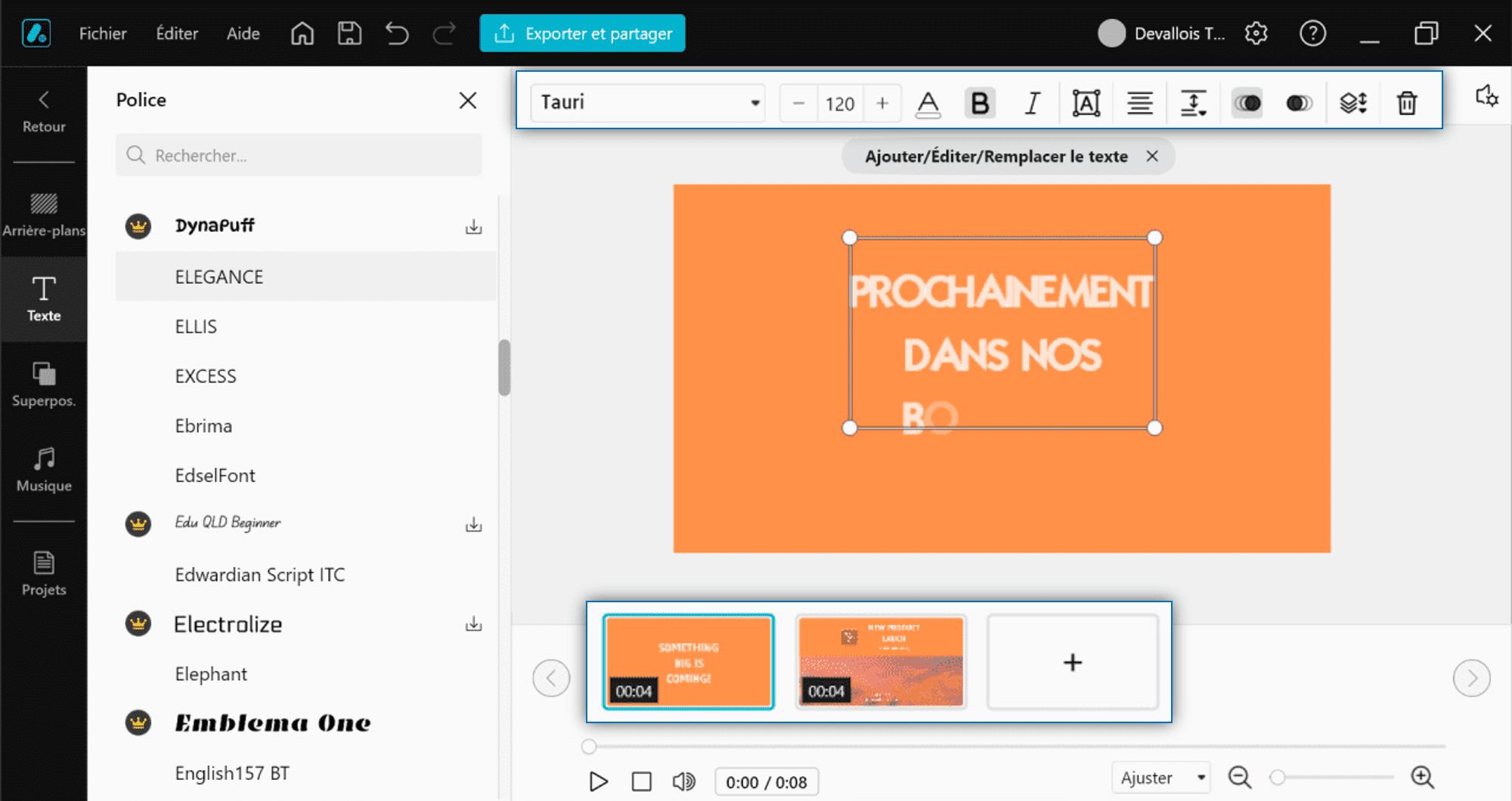Click Exporter et partager button
The height and width of the screenshot is (801, 1512).
(x=582, y=33)
